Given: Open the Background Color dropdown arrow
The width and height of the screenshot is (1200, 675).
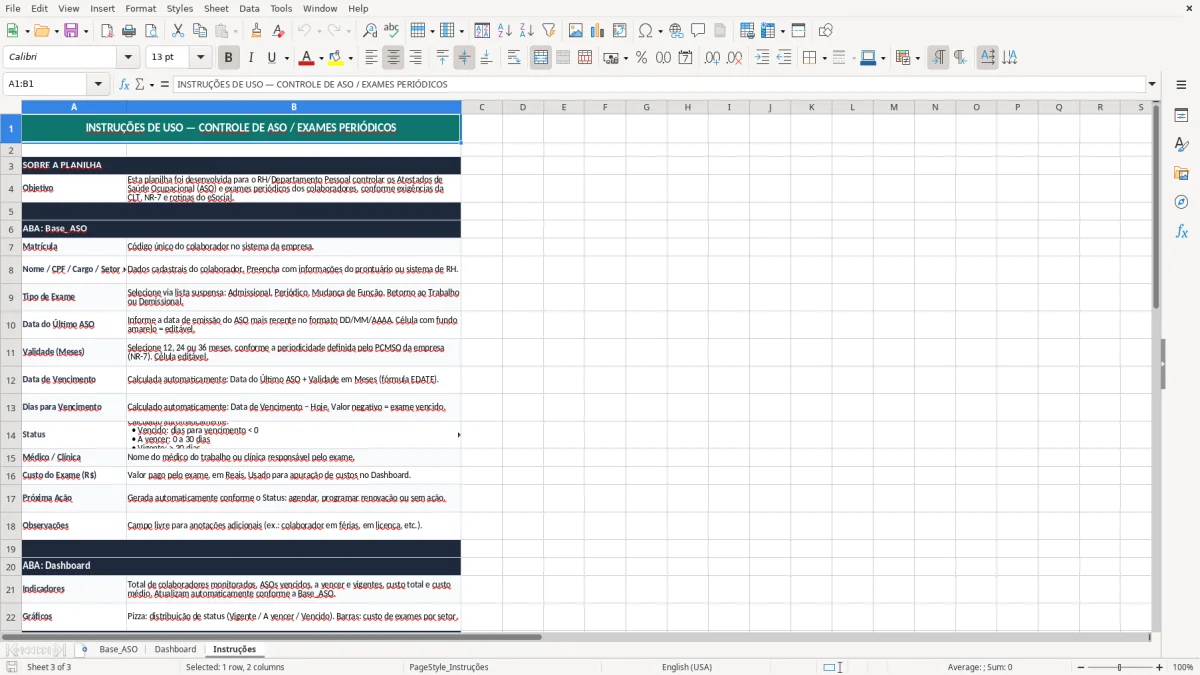Looking at the screenshot, I should (x=350, y=58).
